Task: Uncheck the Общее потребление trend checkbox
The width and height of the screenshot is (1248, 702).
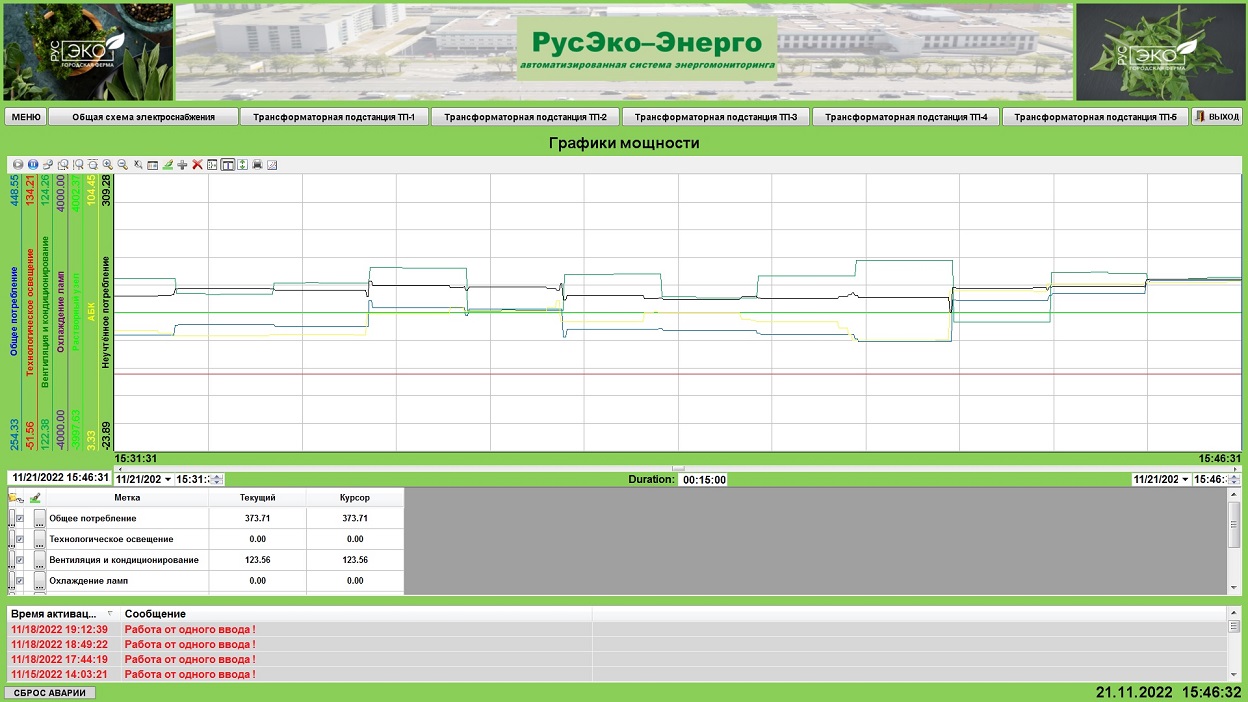Action: [x=20, y=518]
